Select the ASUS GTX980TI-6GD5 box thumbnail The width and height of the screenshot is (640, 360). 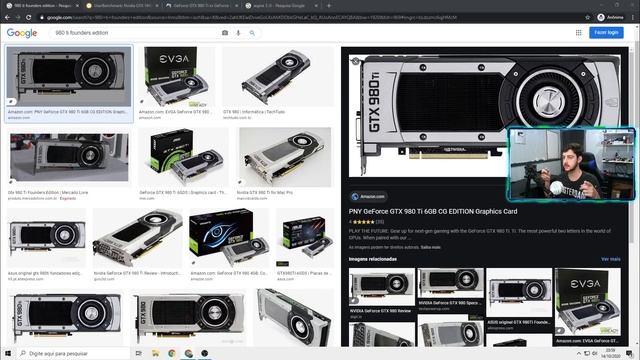pyautogui.click(x=305, y=238)
